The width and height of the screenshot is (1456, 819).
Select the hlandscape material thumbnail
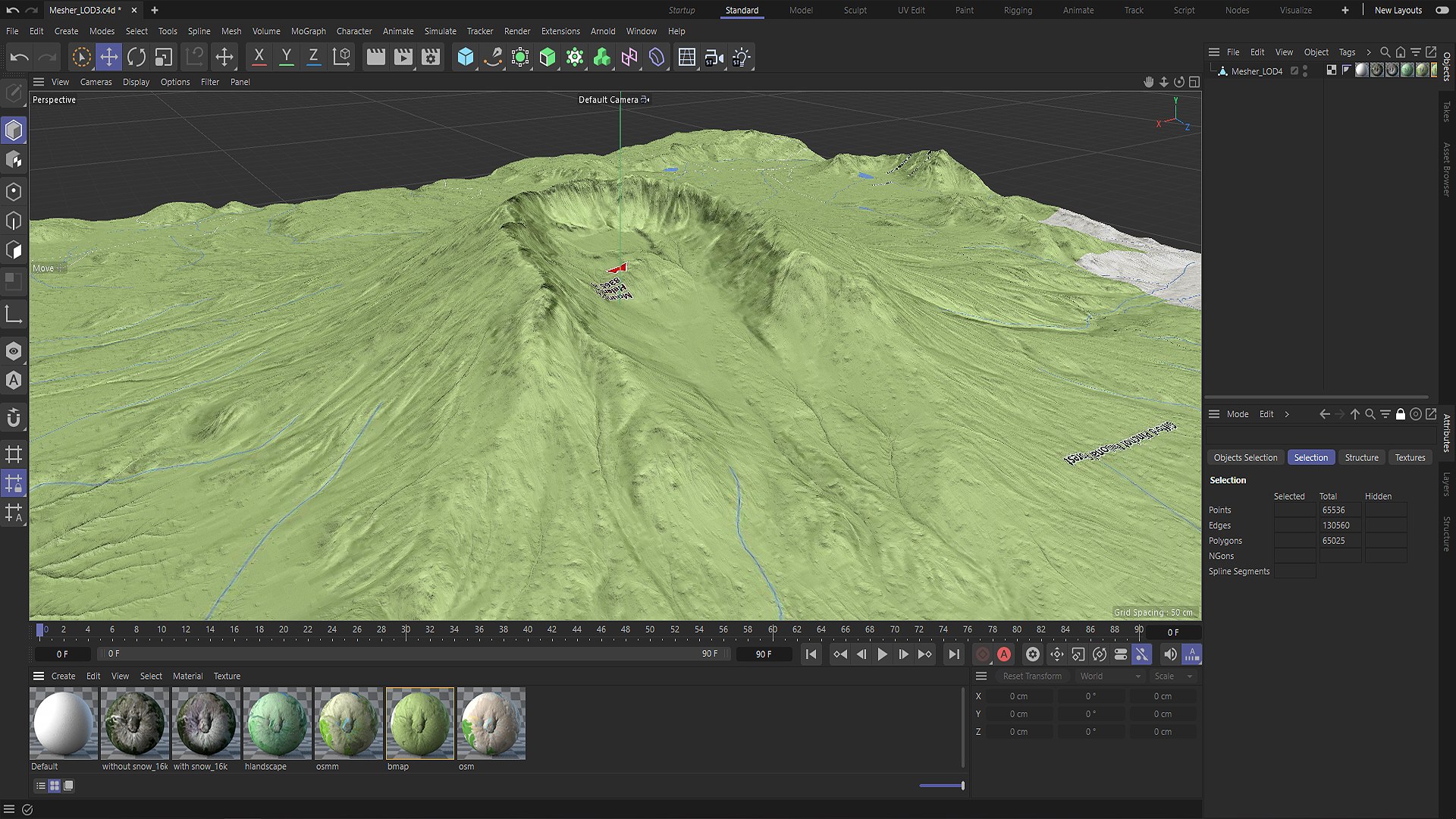[x=278, y=723]
